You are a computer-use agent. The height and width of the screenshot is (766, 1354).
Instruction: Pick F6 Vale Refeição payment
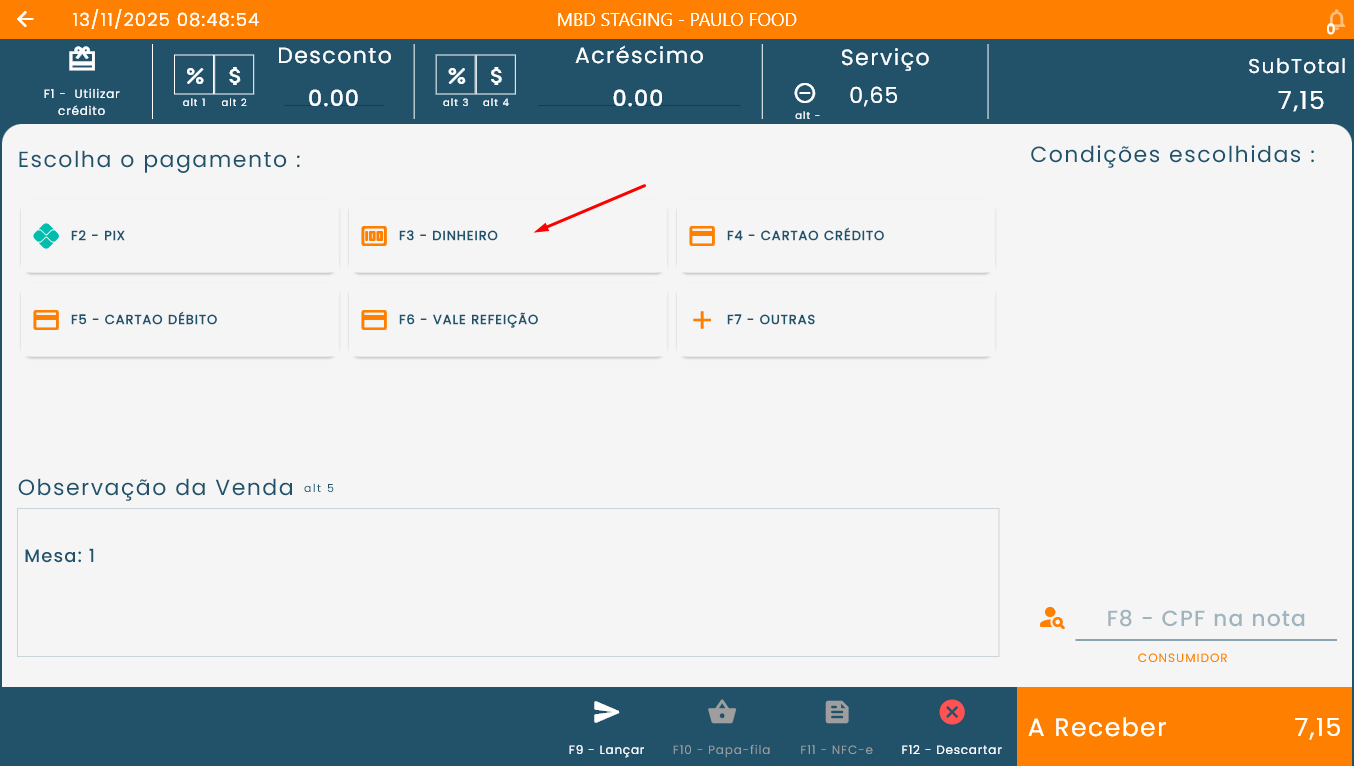tap(507, 321)
